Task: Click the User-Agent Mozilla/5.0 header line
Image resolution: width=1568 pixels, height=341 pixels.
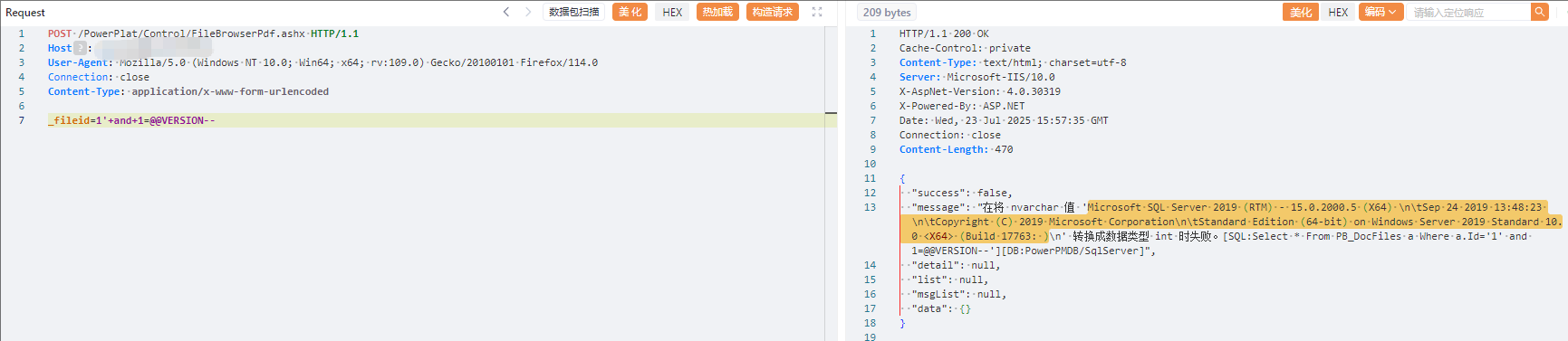Action: coord(322,62)
